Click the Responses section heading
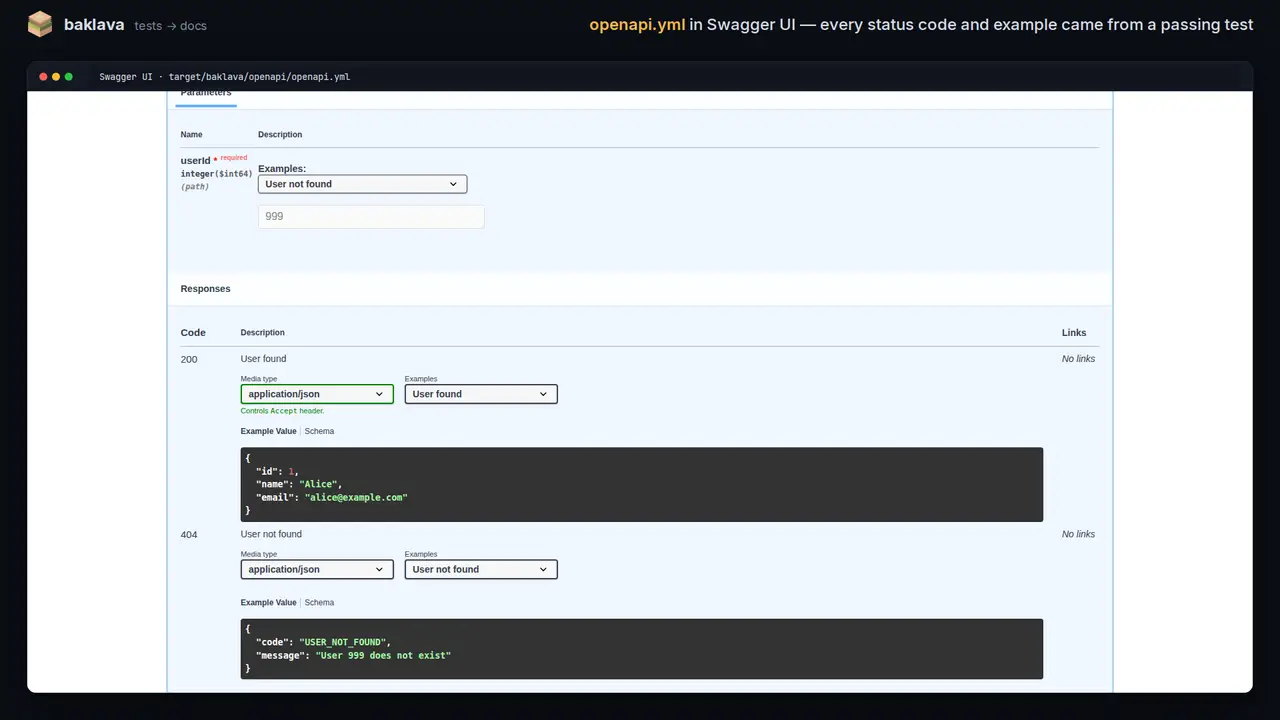This screenshot has height=720, width=1280. 205,289
